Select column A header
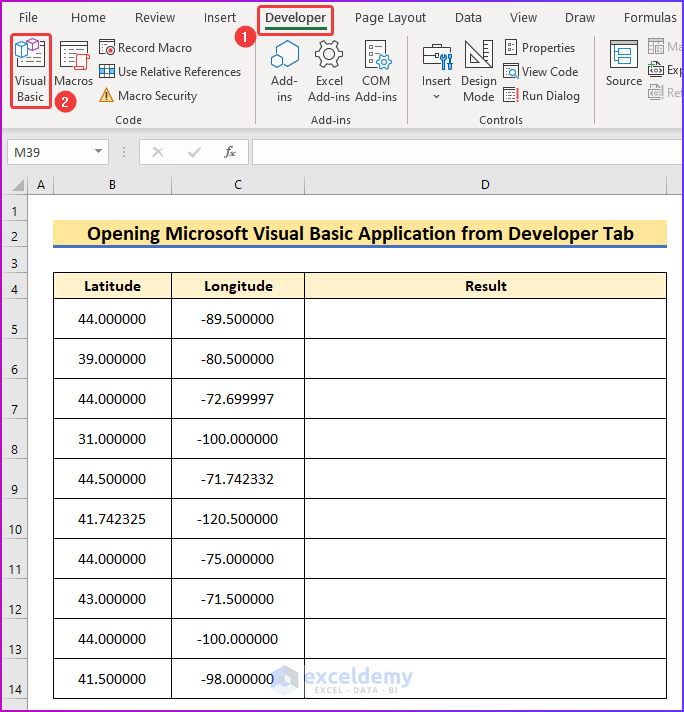The image size is (684, 712). pos(41,185)
